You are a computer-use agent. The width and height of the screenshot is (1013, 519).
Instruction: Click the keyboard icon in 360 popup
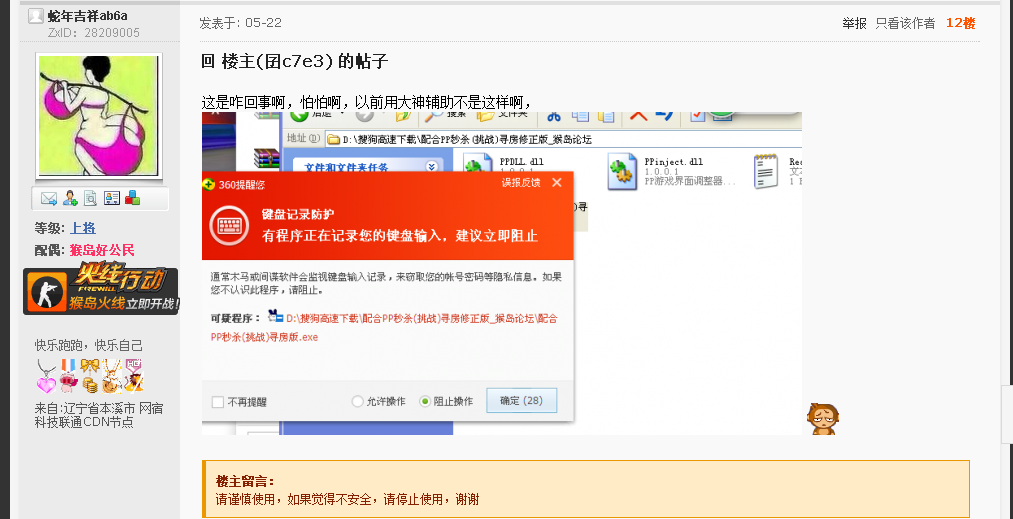(x=229, y=226)
